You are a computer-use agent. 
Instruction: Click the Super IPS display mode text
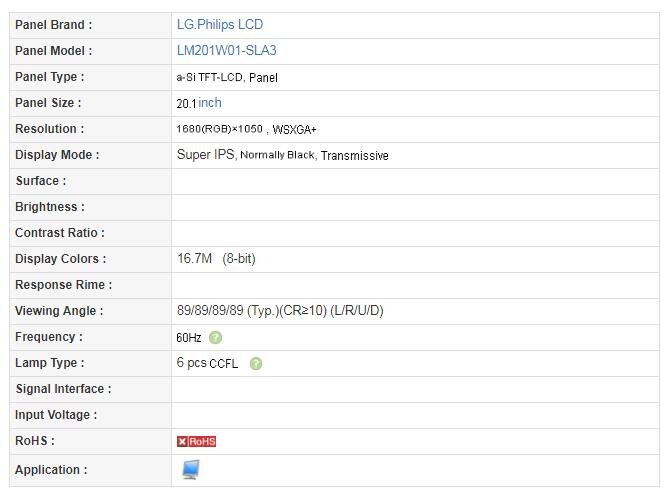coord(207,155)
